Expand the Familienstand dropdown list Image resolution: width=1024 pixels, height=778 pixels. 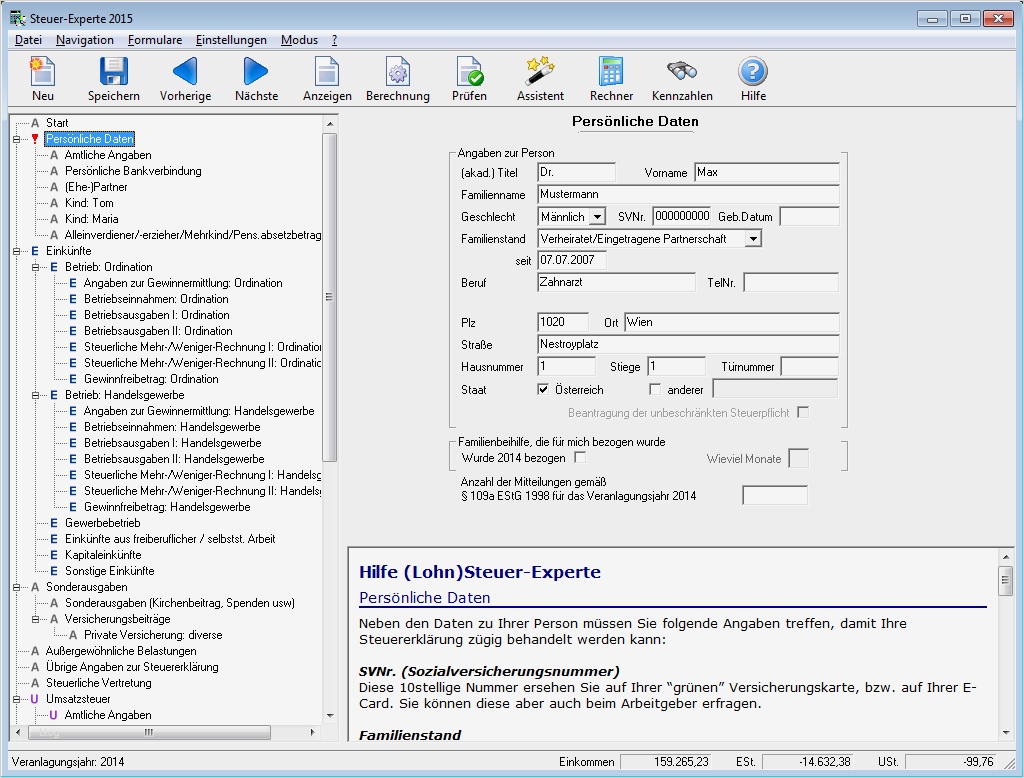tap(753, 239)
